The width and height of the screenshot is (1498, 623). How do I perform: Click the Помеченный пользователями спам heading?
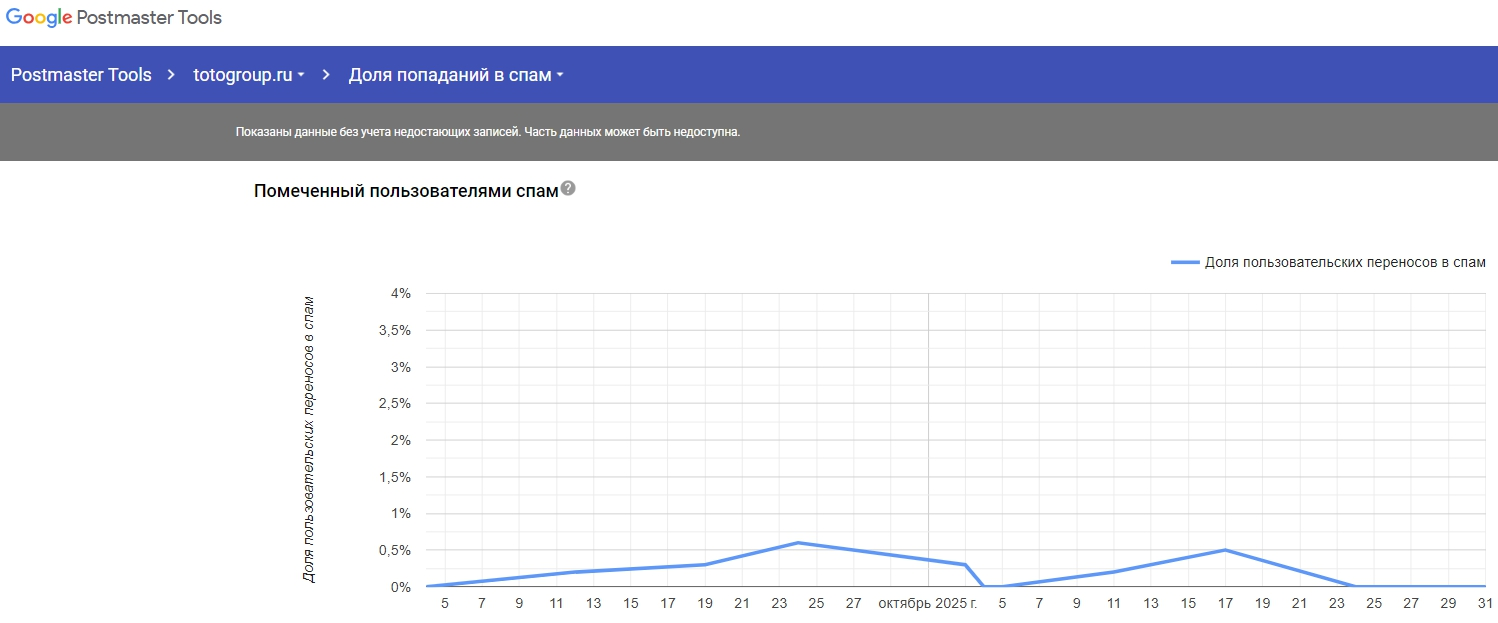406,191
